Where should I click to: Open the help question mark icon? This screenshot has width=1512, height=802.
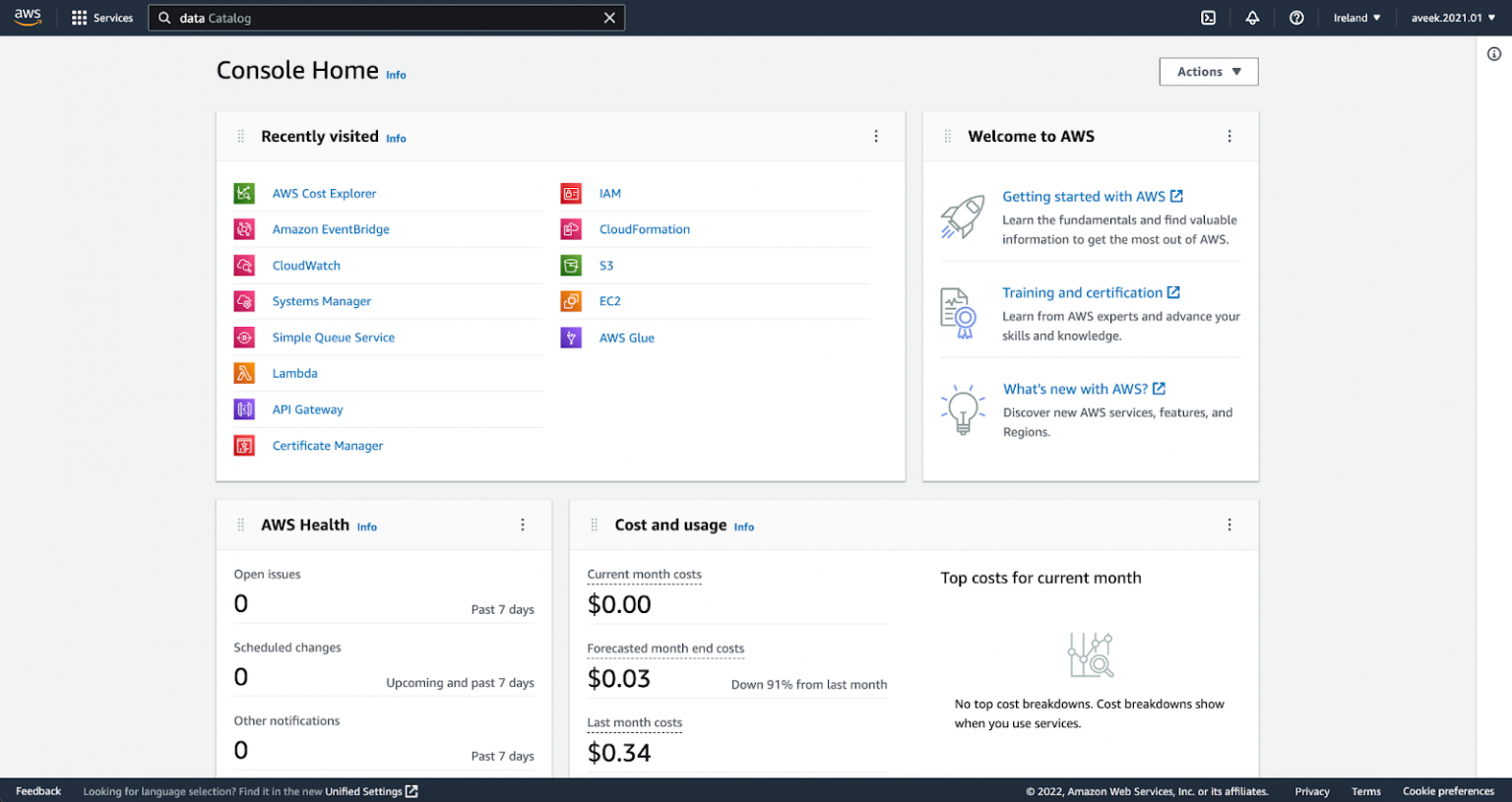point(1296,18)
